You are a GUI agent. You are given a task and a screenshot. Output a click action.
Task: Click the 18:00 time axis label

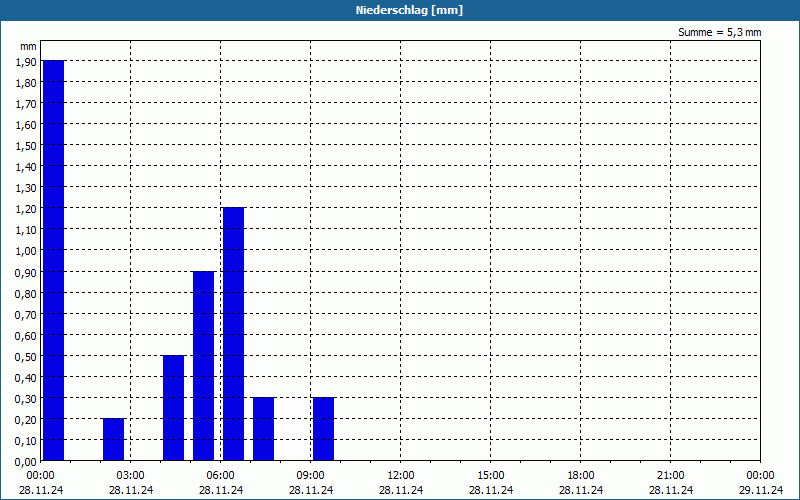click(581, 476)
